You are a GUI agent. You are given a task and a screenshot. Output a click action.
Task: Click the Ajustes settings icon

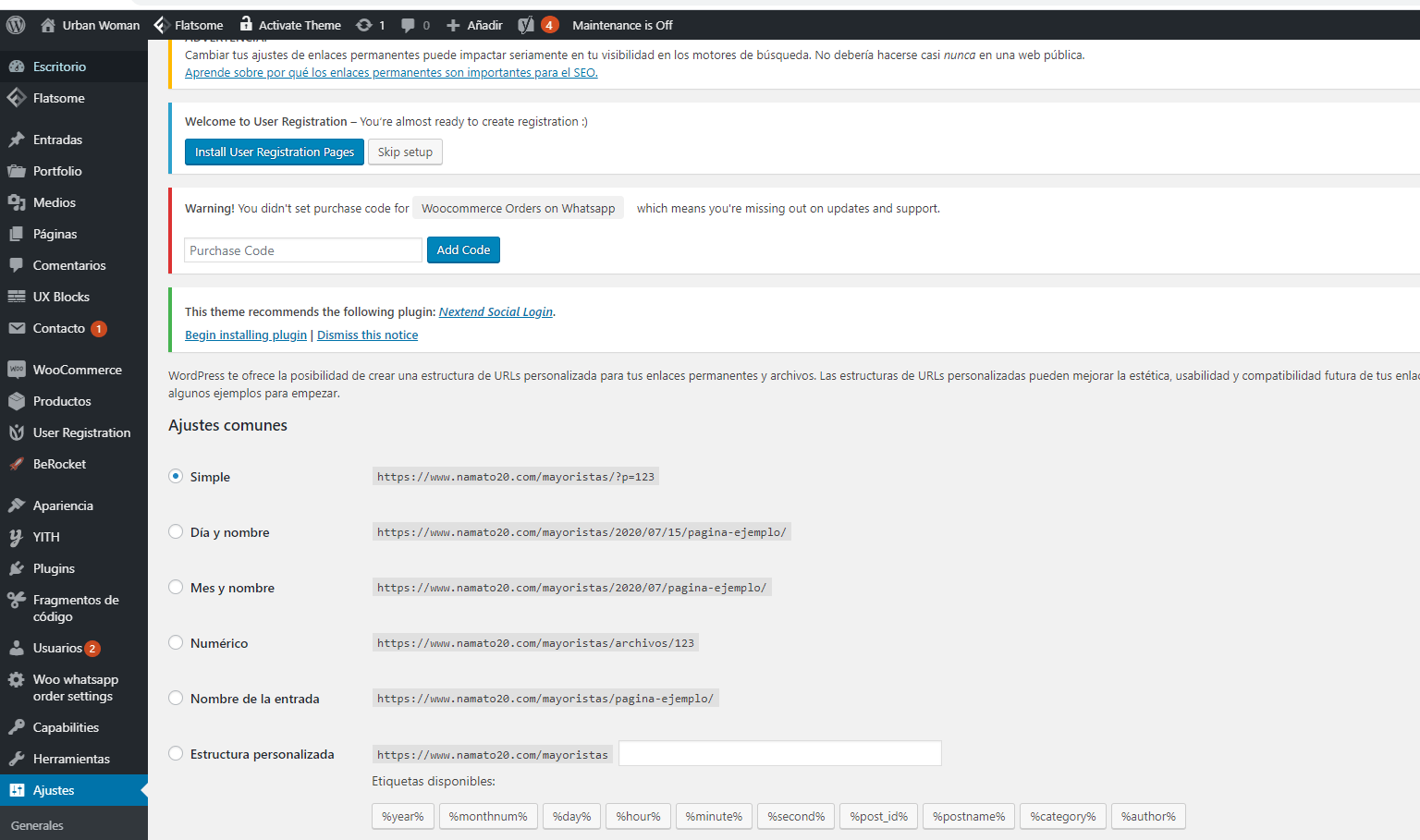tap(17, 790)
